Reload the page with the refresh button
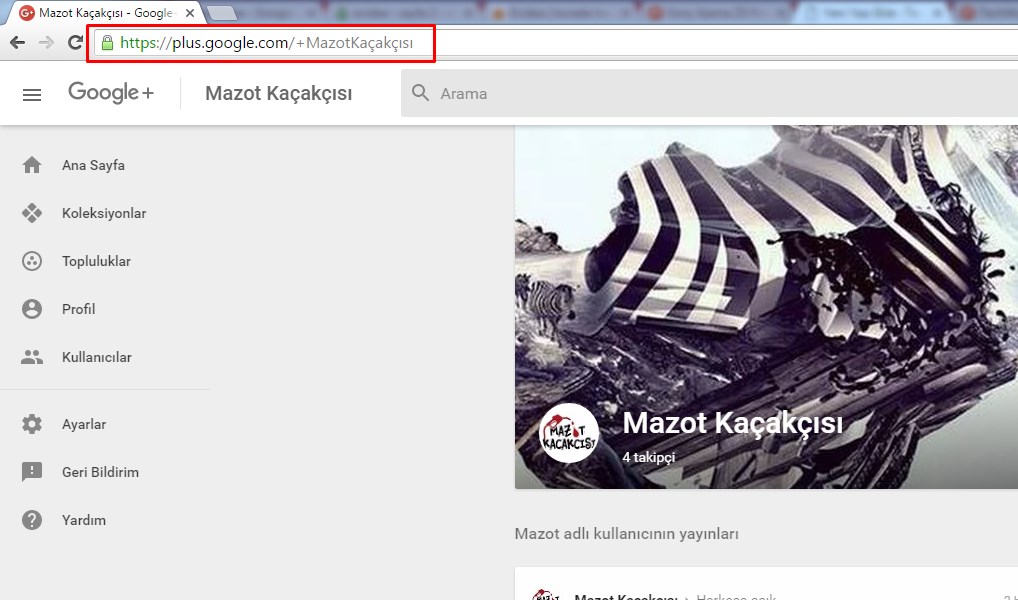This screenshot has height=600, width=1018. (x=75, y=42)
